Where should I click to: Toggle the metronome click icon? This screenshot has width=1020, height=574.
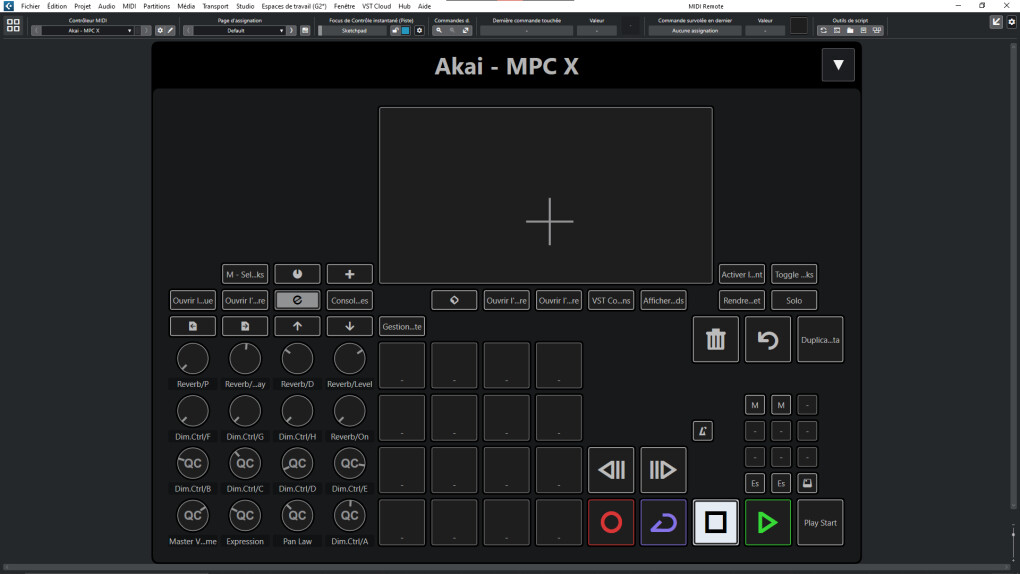(703, 431)
